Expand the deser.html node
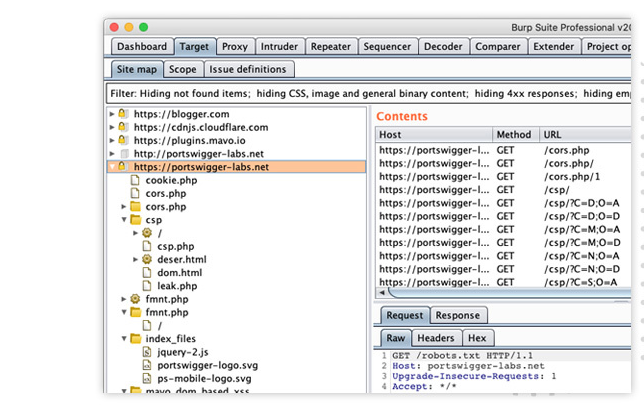Screen dimensions: 644x415 click(x=136, y=259)
